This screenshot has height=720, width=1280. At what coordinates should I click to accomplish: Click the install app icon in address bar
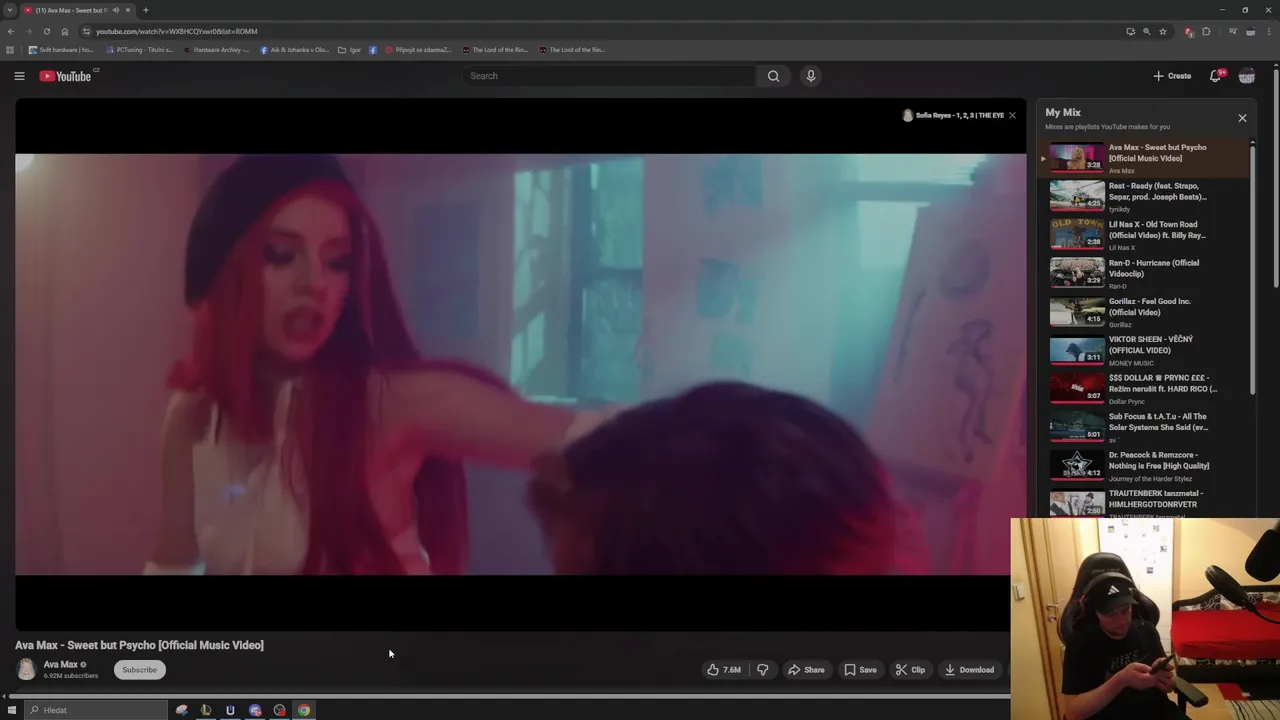pyautogui.click(x=1130, y=31)
